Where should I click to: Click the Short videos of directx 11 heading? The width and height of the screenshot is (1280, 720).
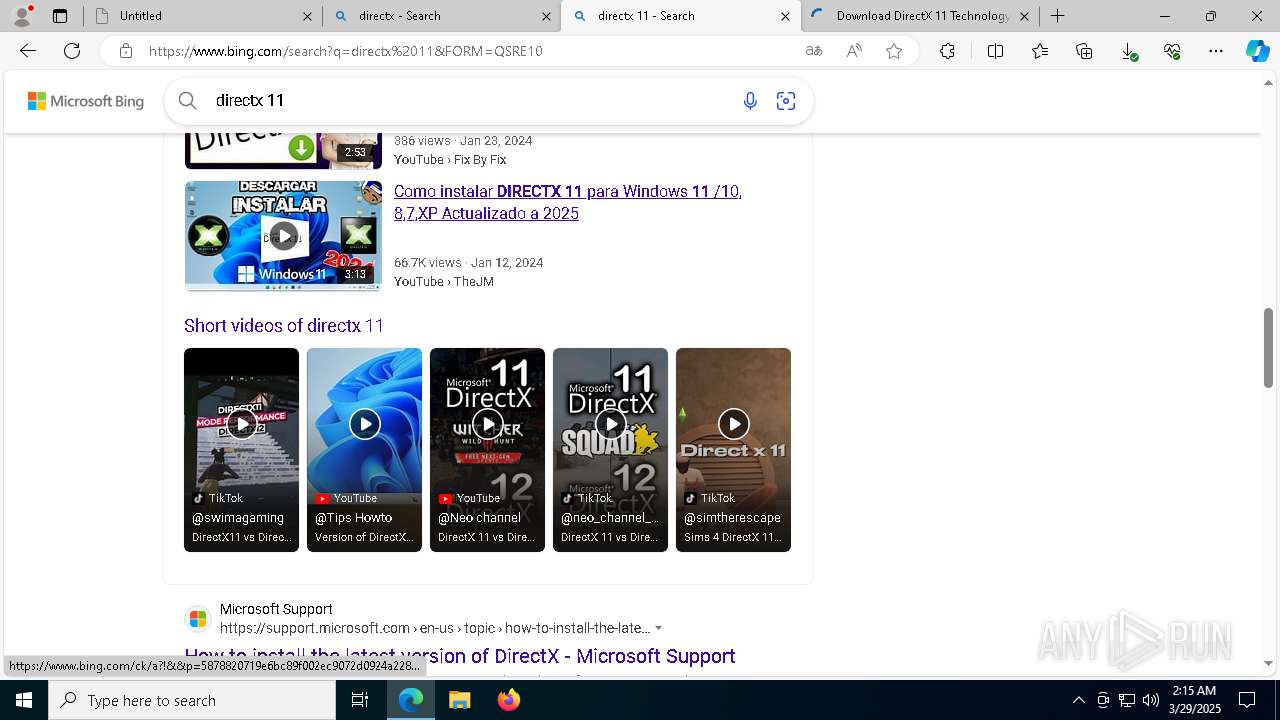[x=284, y=326]
